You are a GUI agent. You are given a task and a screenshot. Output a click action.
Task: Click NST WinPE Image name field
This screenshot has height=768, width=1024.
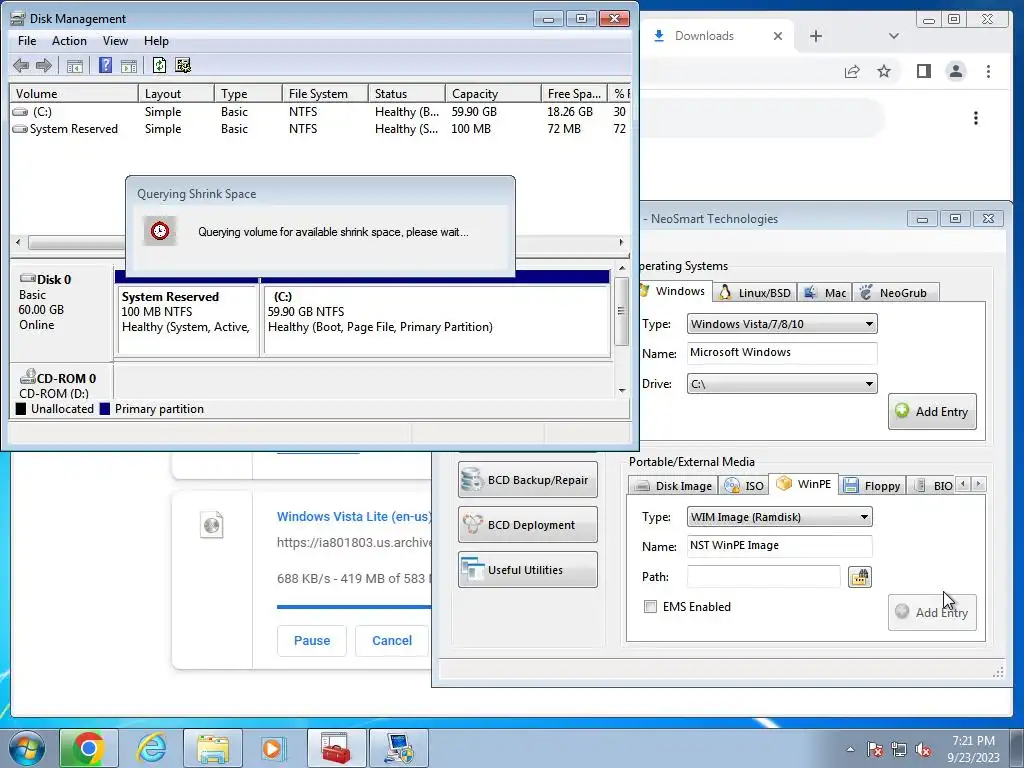point(779,546)
